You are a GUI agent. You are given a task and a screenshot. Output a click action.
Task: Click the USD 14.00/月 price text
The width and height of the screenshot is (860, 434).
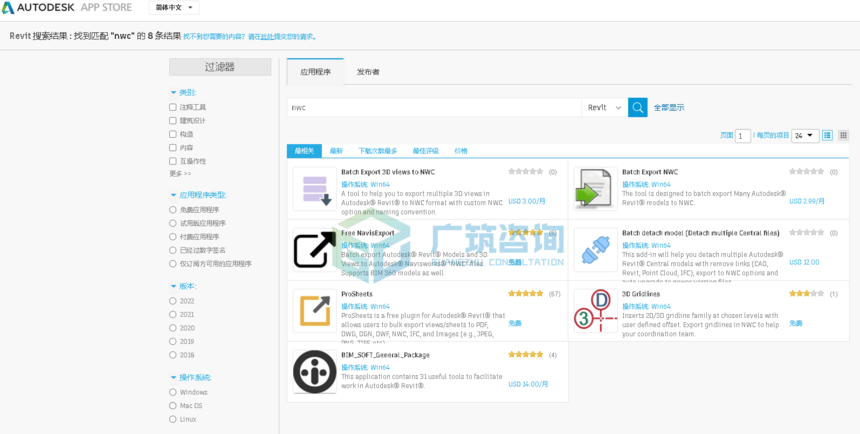tap(528, 384)
